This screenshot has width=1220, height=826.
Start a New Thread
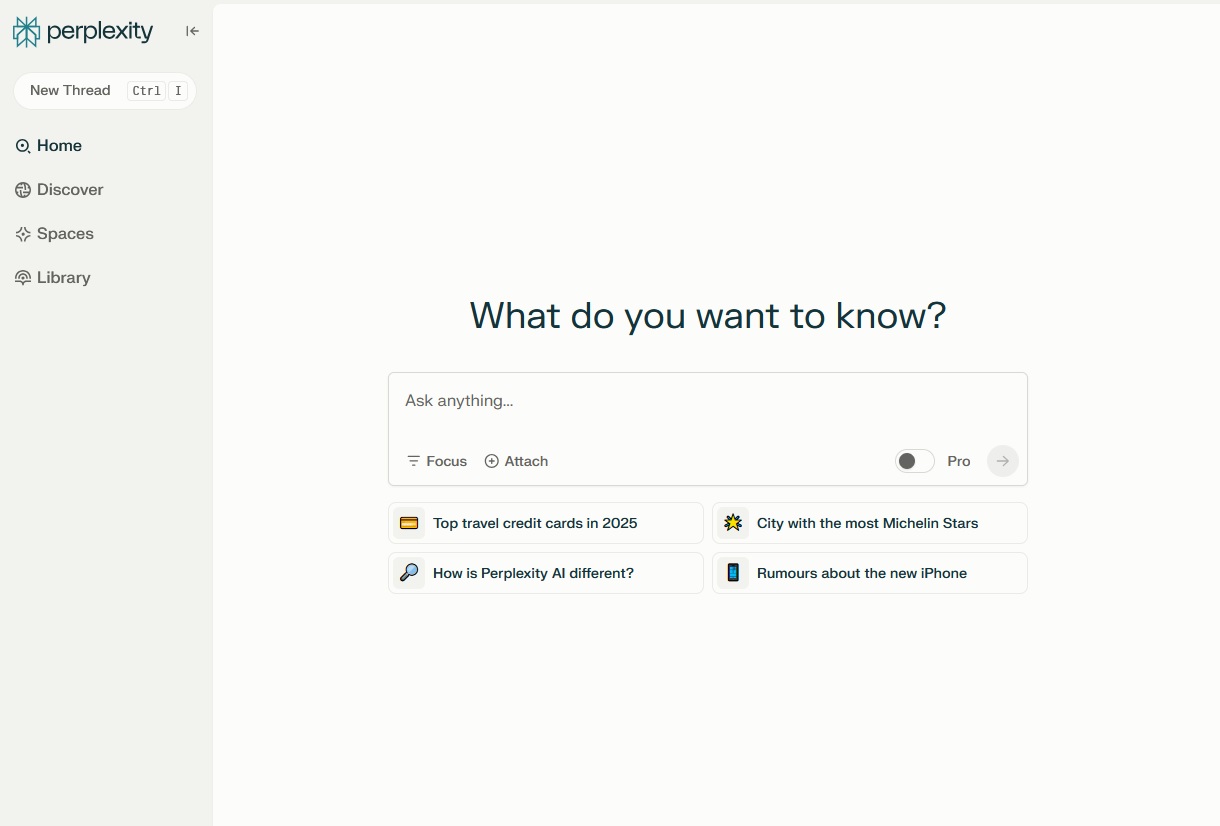click(x=105, y=91)
